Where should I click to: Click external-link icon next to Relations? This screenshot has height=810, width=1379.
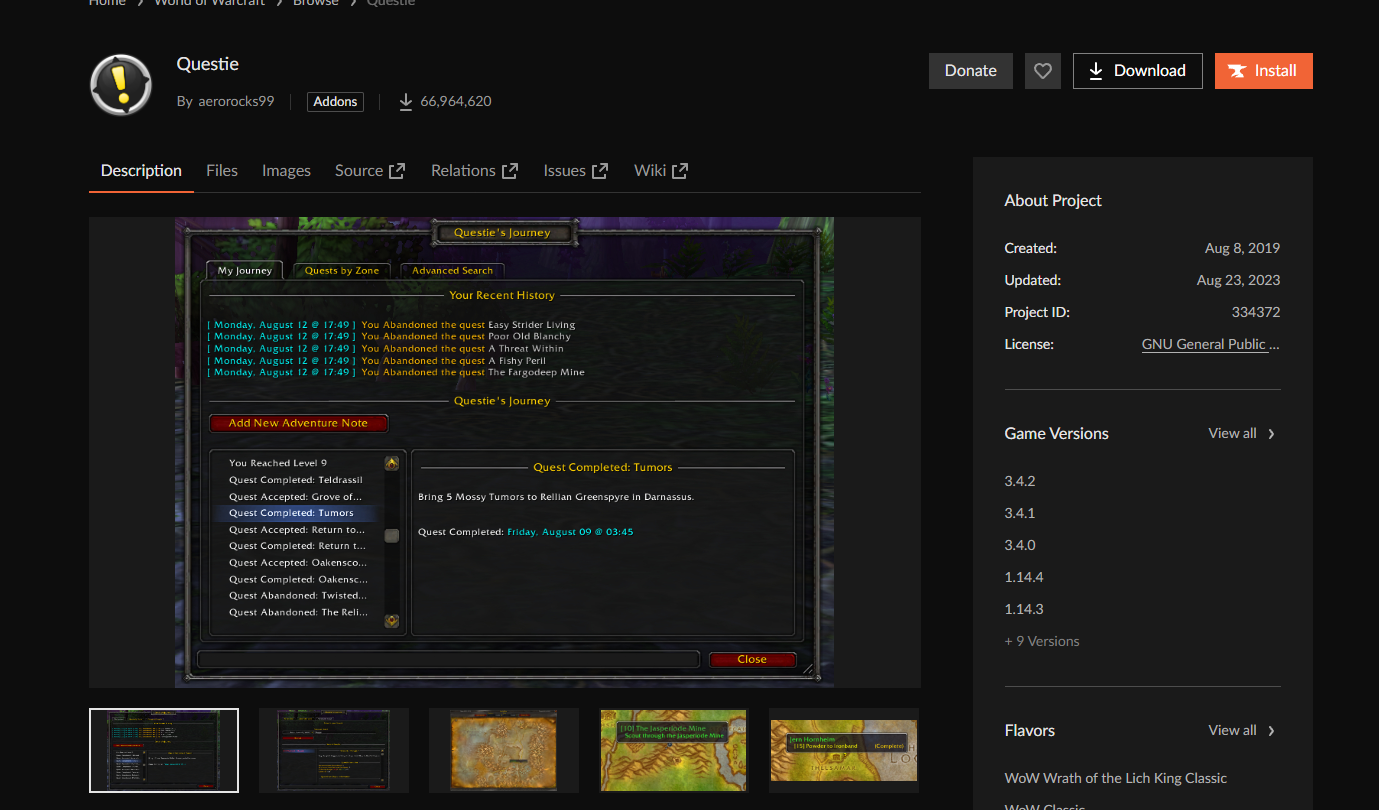pyautogui.click(x=510, y=171)
